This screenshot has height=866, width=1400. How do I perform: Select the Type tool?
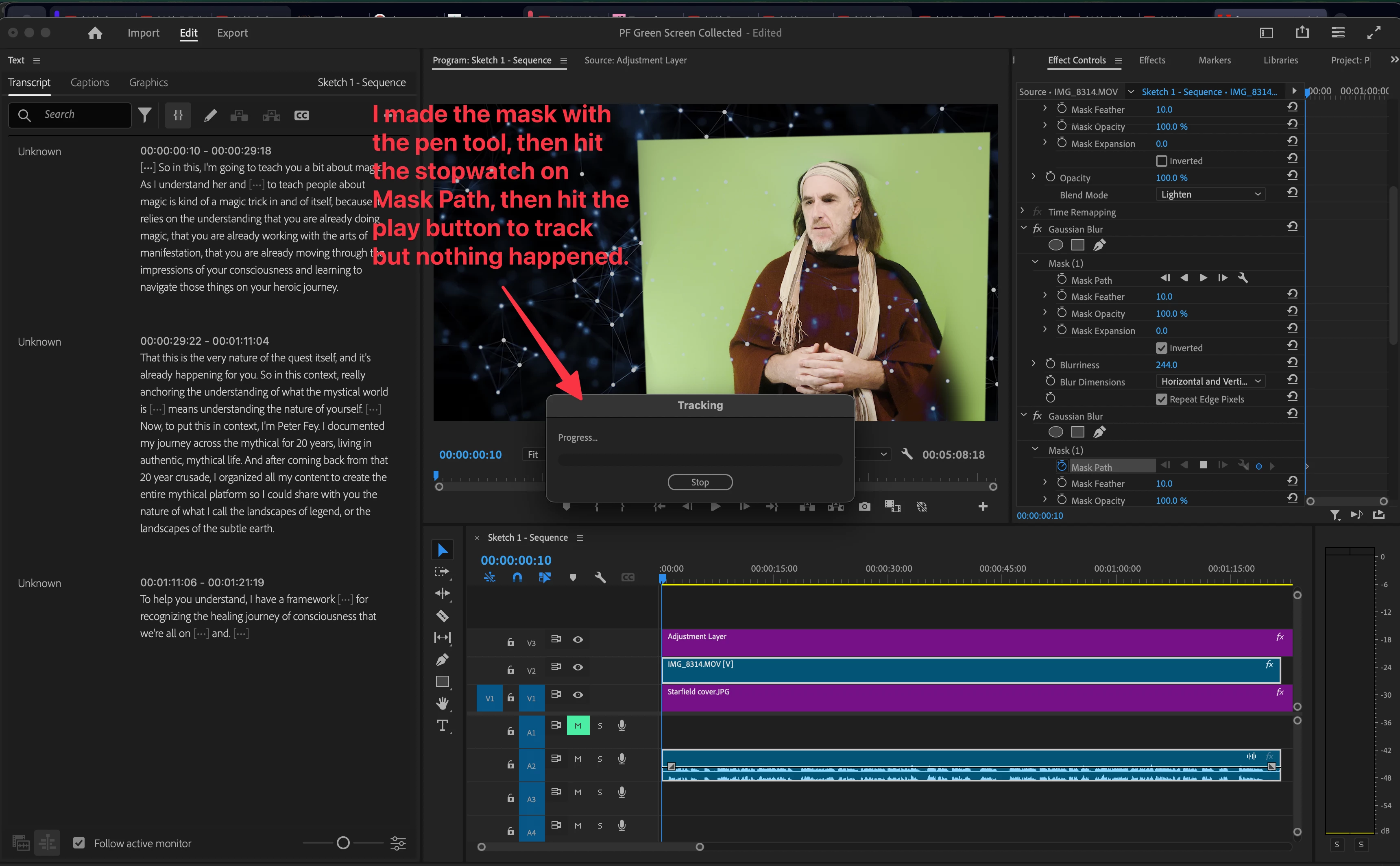pos(442,726)
